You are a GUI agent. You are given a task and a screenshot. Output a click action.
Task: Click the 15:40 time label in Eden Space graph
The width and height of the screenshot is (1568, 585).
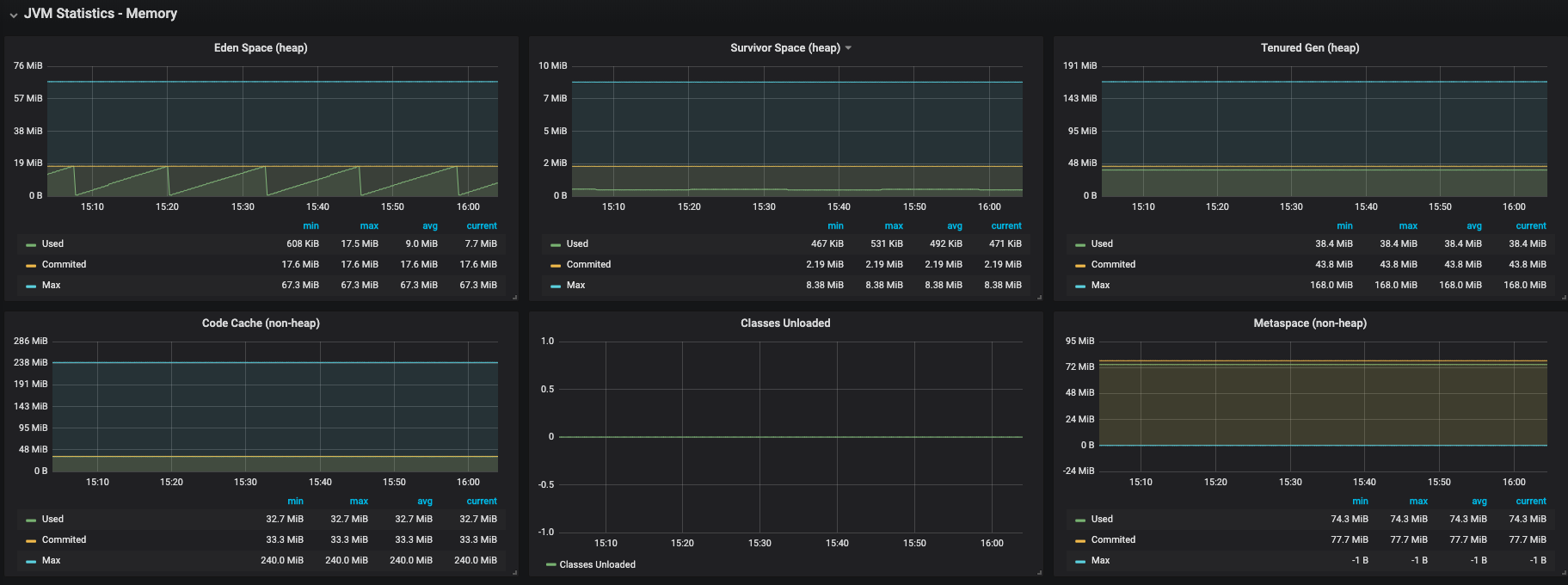click(x=317, y=207)
